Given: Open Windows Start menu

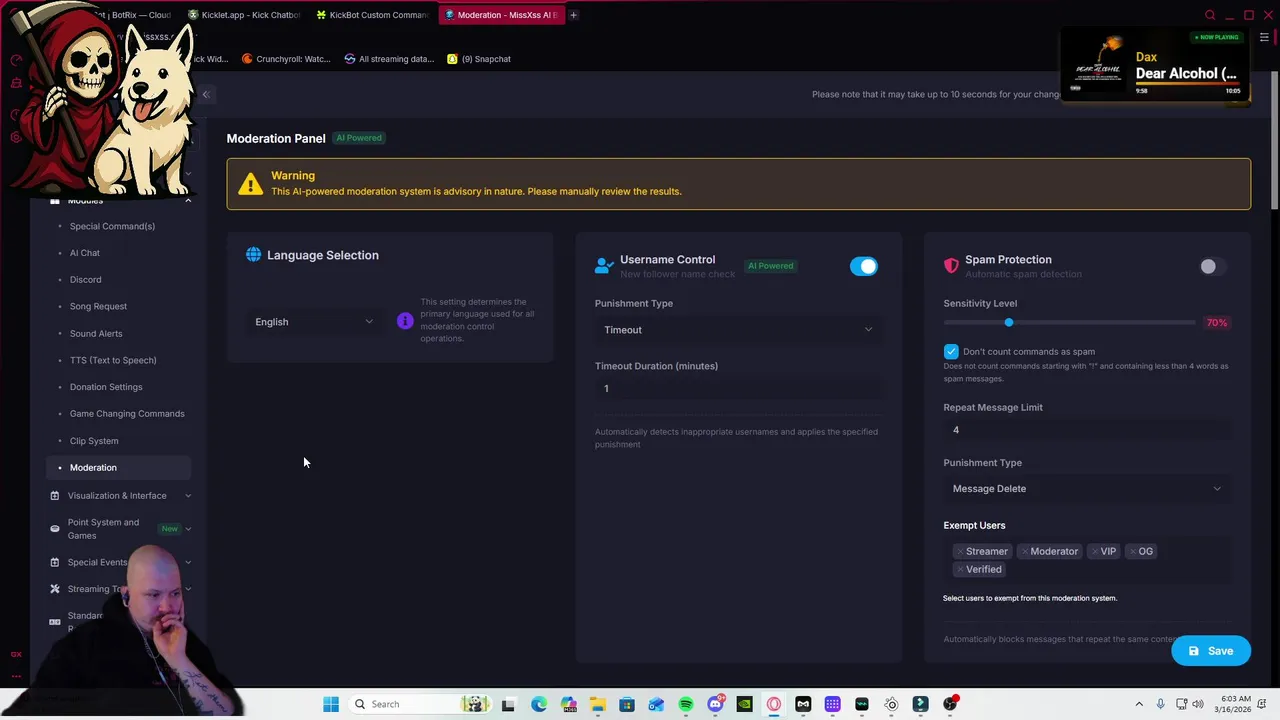Looking at the screenshot, I should (x=331, y=704).
